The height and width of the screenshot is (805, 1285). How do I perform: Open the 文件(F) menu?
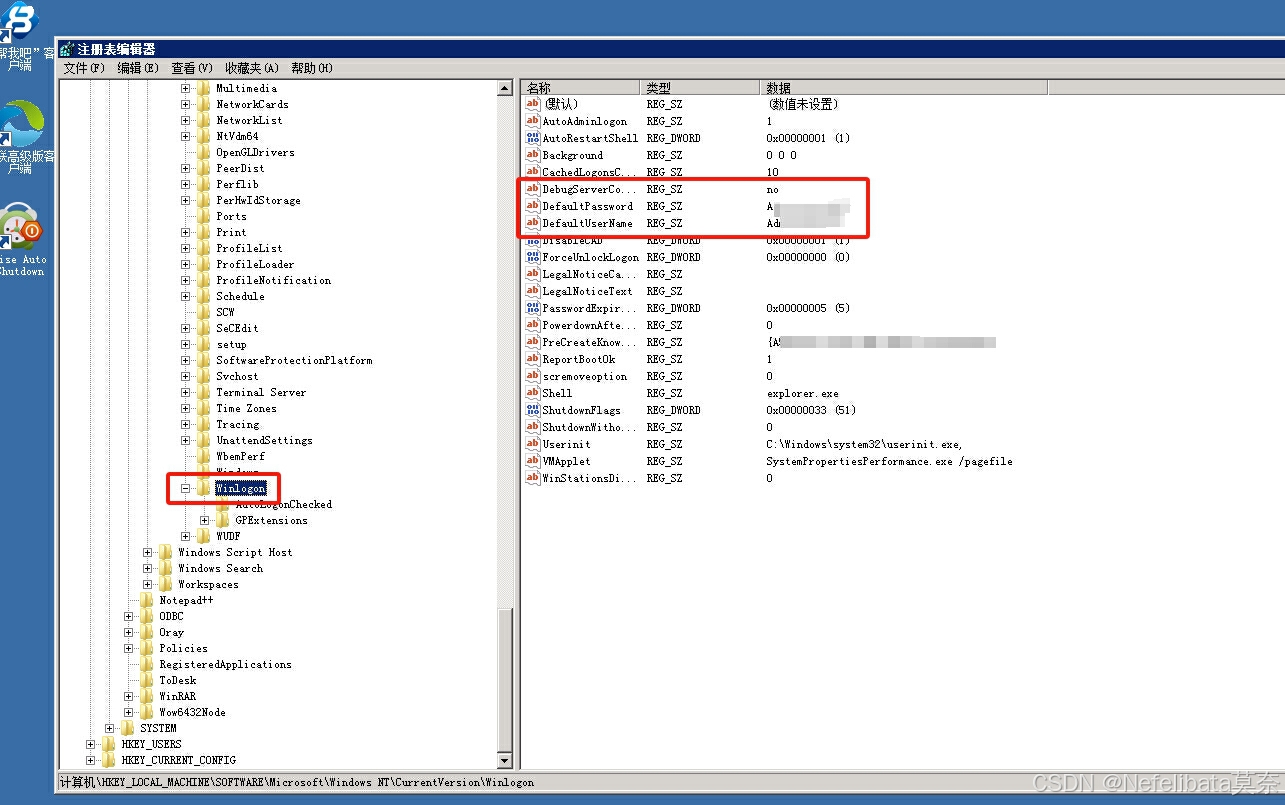(84, 68)
